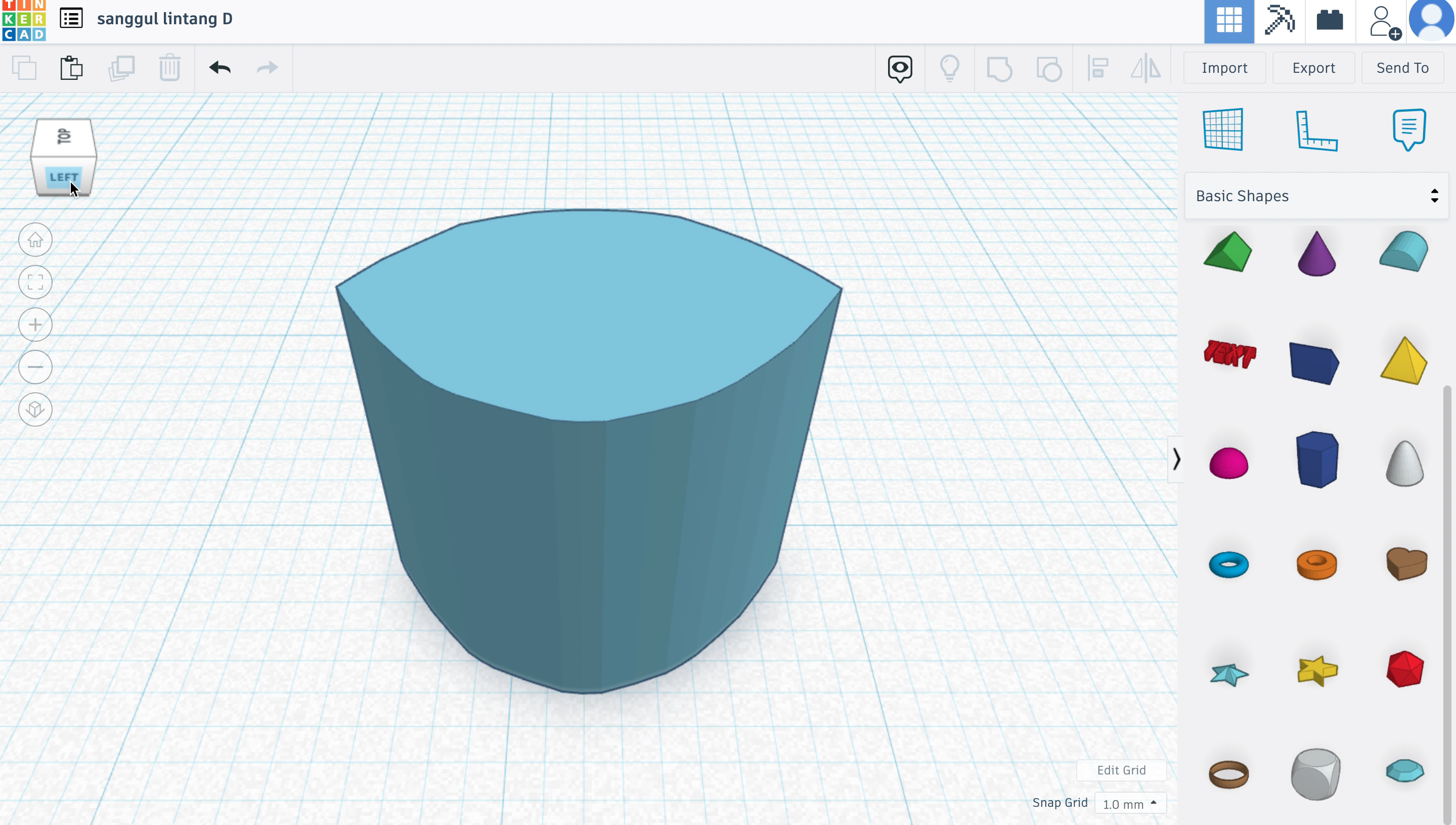
Task: Open the user profile avatar
Action: (x=1432, y=20)
